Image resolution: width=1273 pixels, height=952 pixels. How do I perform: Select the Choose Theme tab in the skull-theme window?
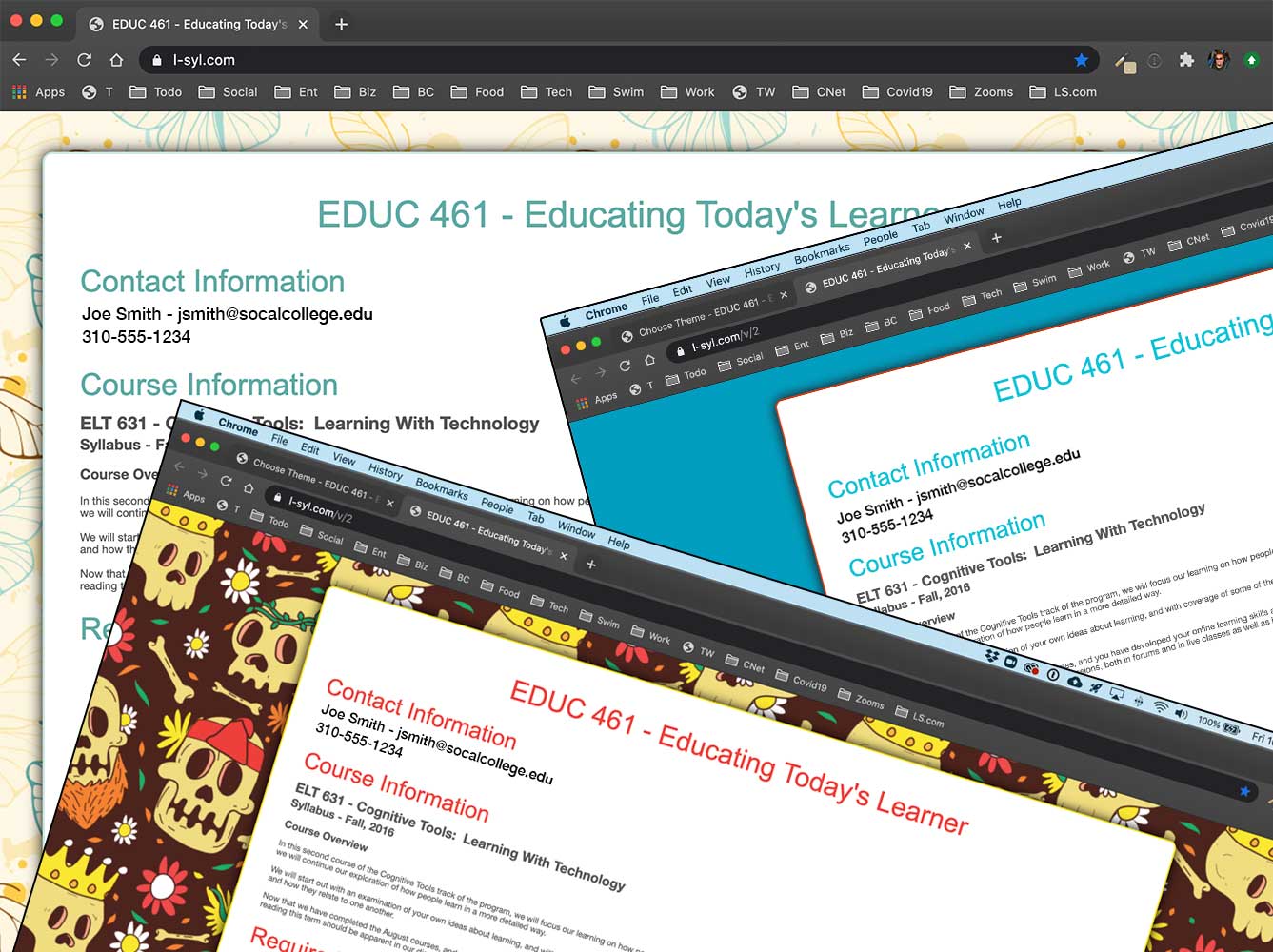(x=313, y=479)
